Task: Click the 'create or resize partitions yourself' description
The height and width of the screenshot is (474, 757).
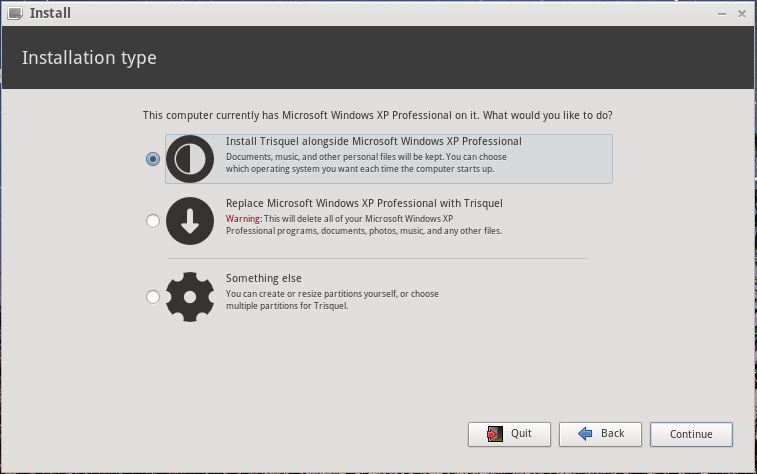Action: point(332,294)
